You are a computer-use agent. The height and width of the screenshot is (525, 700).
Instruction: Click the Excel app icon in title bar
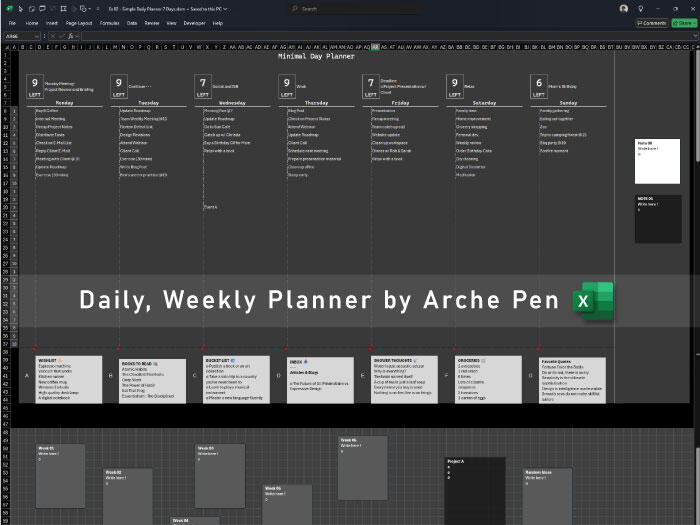tap(7, 8)
